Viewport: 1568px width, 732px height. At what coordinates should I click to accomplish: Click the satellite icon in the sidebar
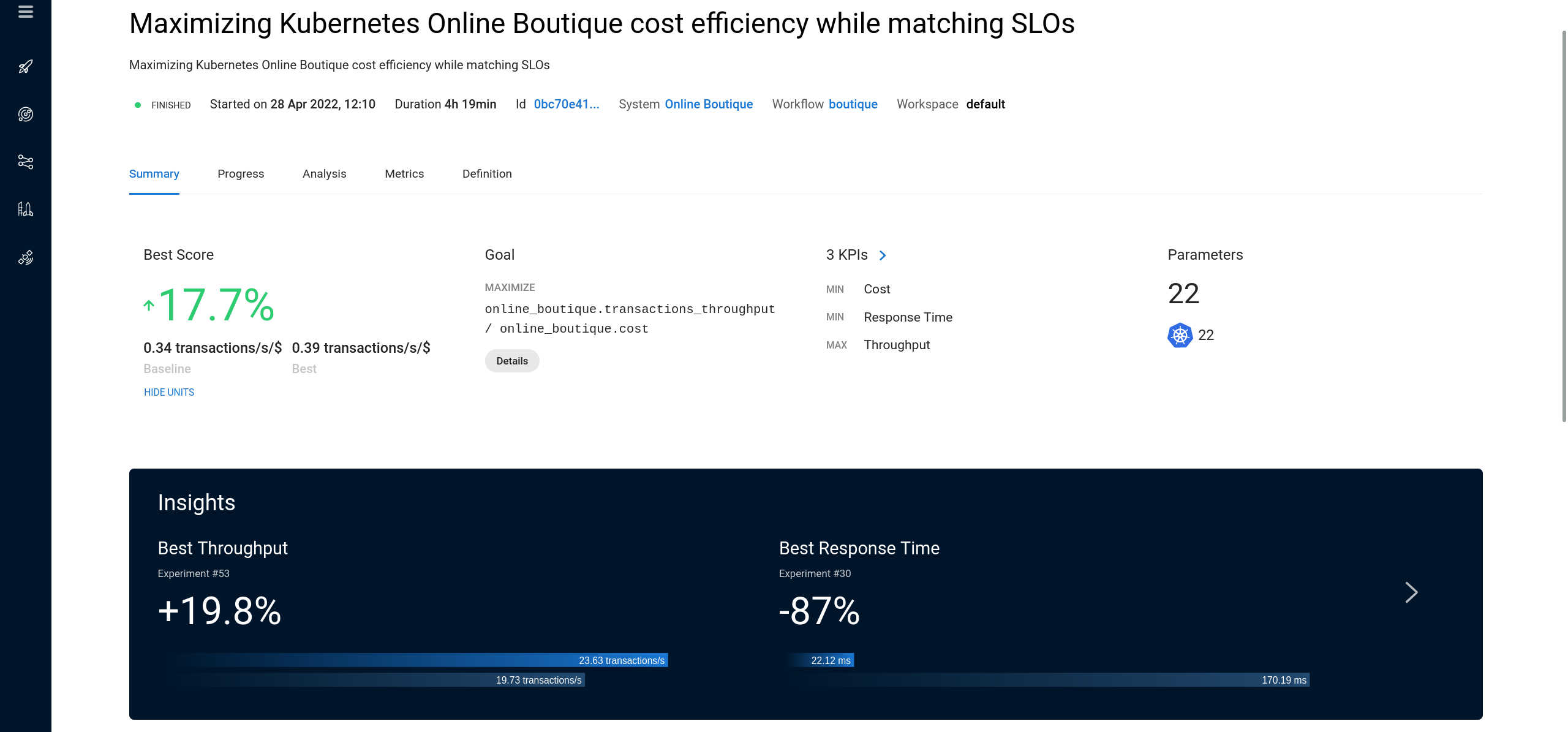(x=25, y=257)
